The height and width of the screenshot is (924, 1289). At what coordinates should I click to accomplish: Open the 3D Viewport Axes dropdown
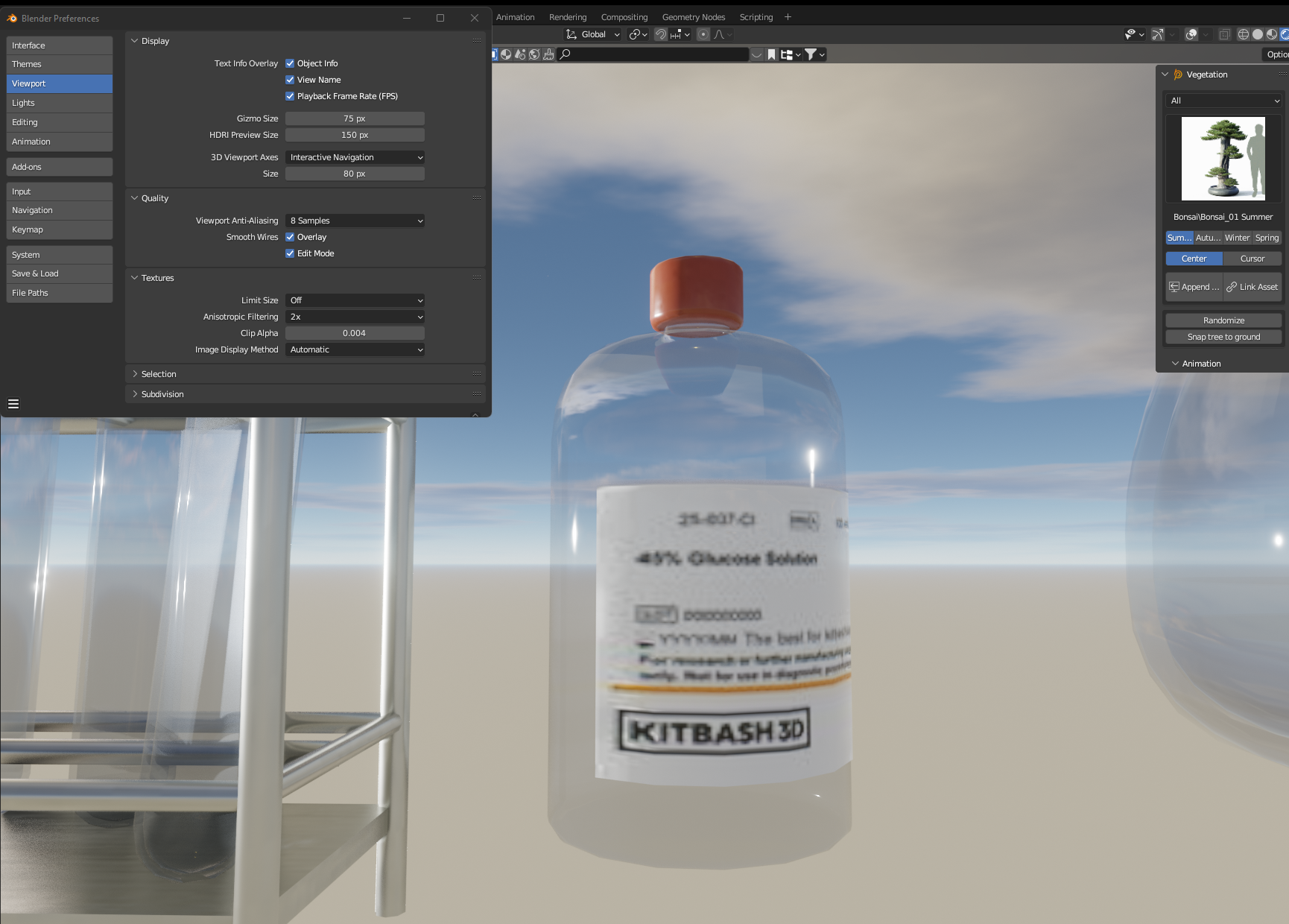pos(355,157)
